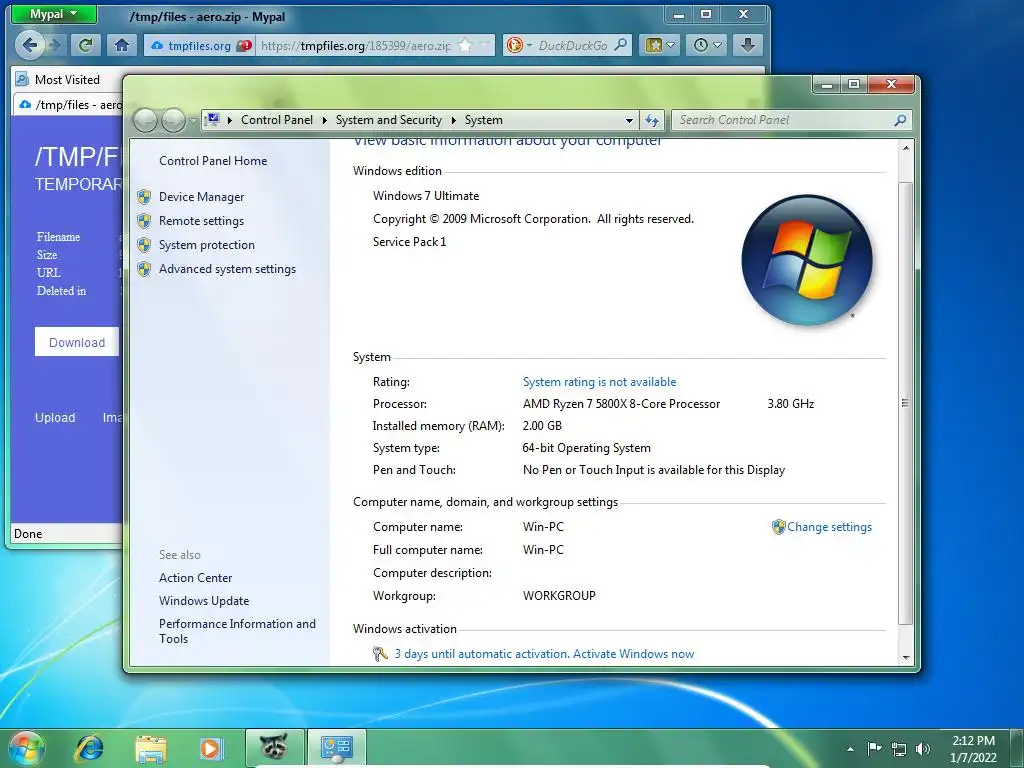Open Action Center flag tray icon
Image resolution: width=1024 pixels, height=768 pixels.
pos(874,748)
